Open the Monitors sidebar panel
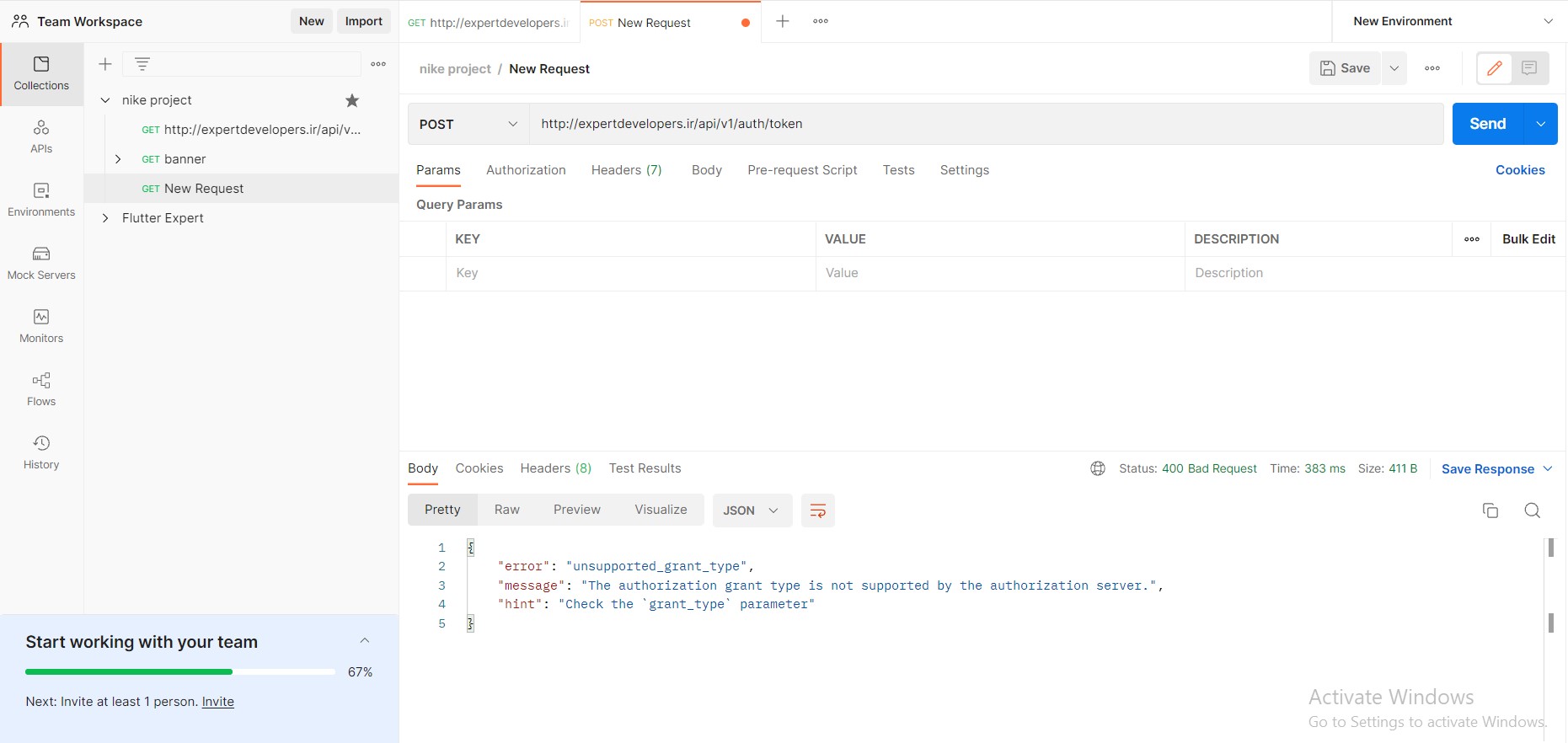This screenshot has width=1568, height=743. [x=41, y=327]
